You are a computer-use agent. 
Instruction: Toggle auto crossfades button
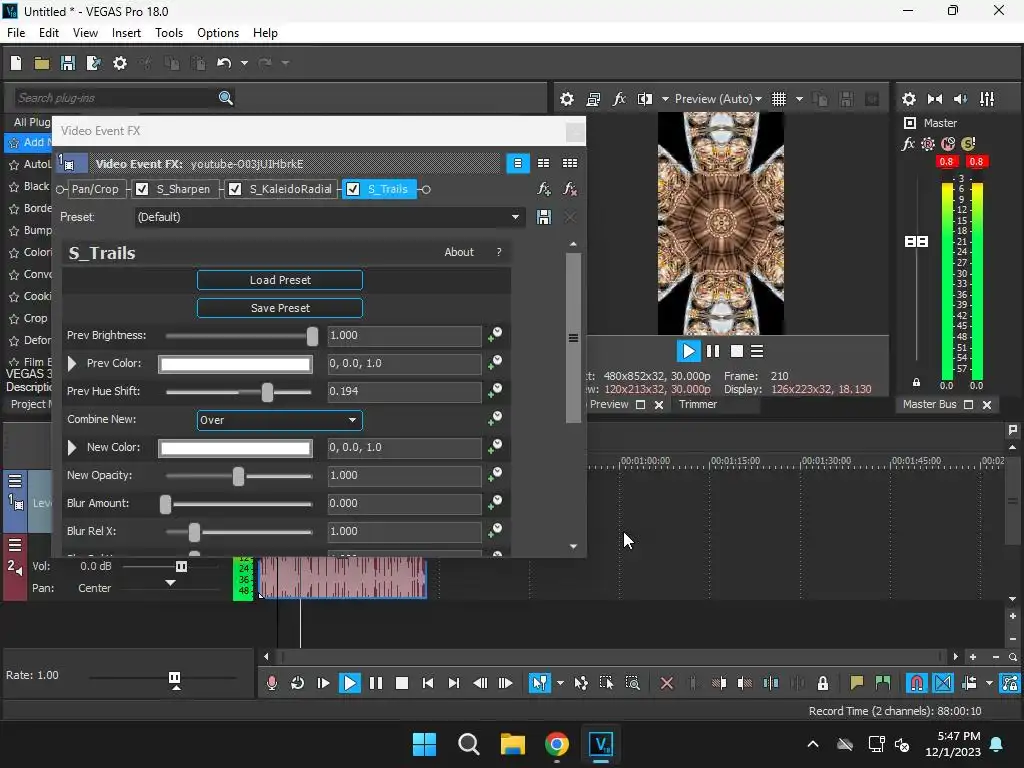[943, 683]
